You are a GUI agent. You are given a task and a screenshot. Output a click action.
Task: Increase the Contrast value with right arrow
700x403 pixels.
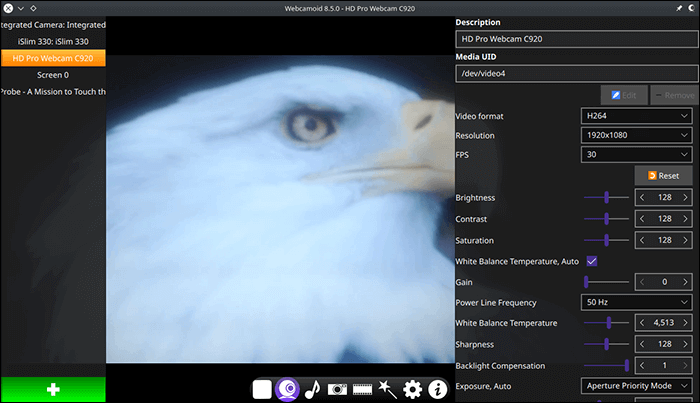685,218
